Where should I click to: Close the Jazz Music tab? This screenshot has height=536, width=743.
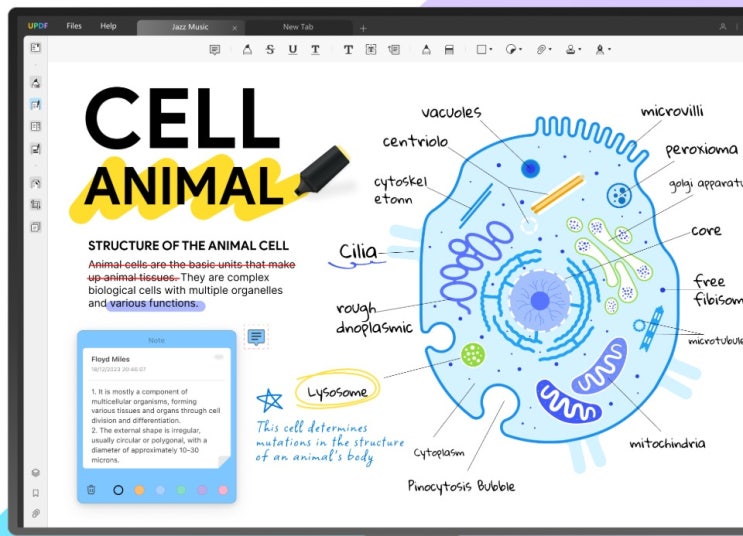[235, 28]
